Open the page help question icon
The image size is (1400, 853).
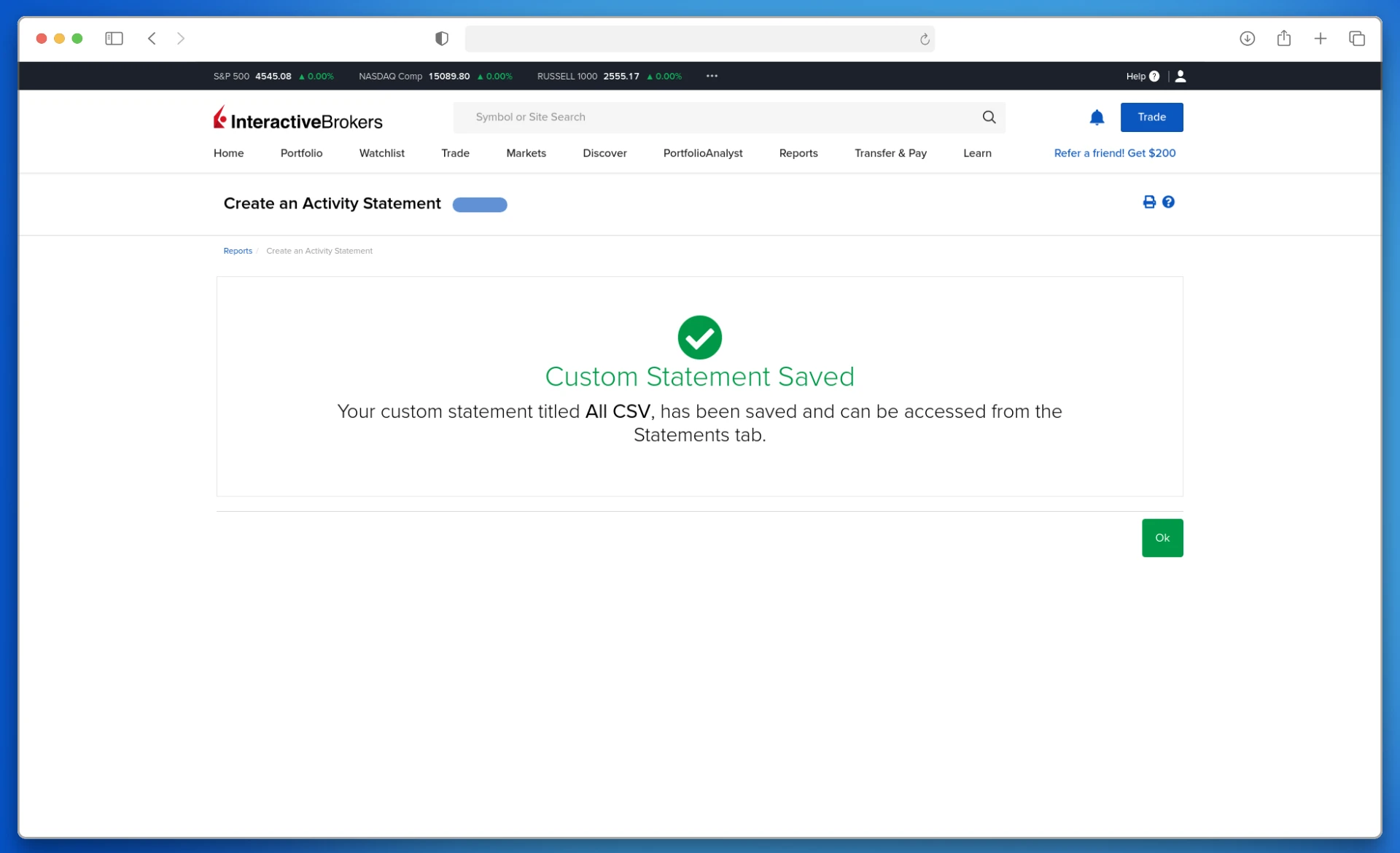point(1168,202)
